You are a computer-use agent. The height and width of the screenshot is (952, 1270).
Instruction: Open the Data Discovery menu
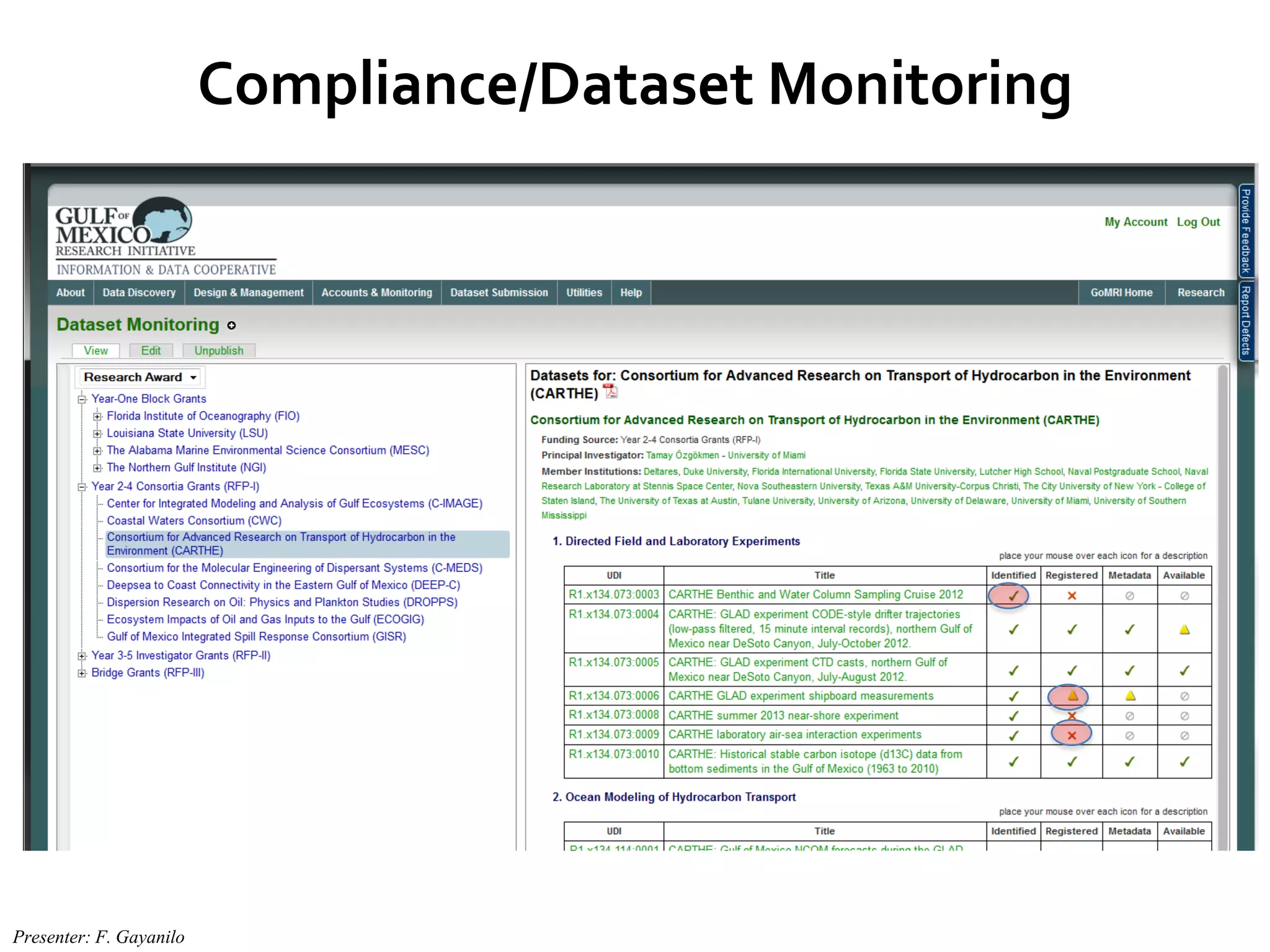click(139, 293)
